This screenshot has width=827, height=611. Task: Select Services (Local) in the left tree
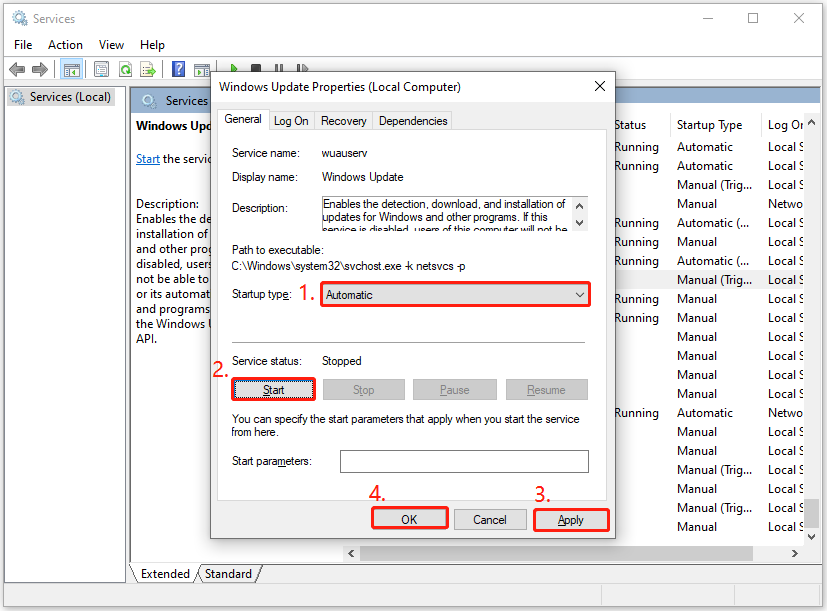(x=62, y=96)
